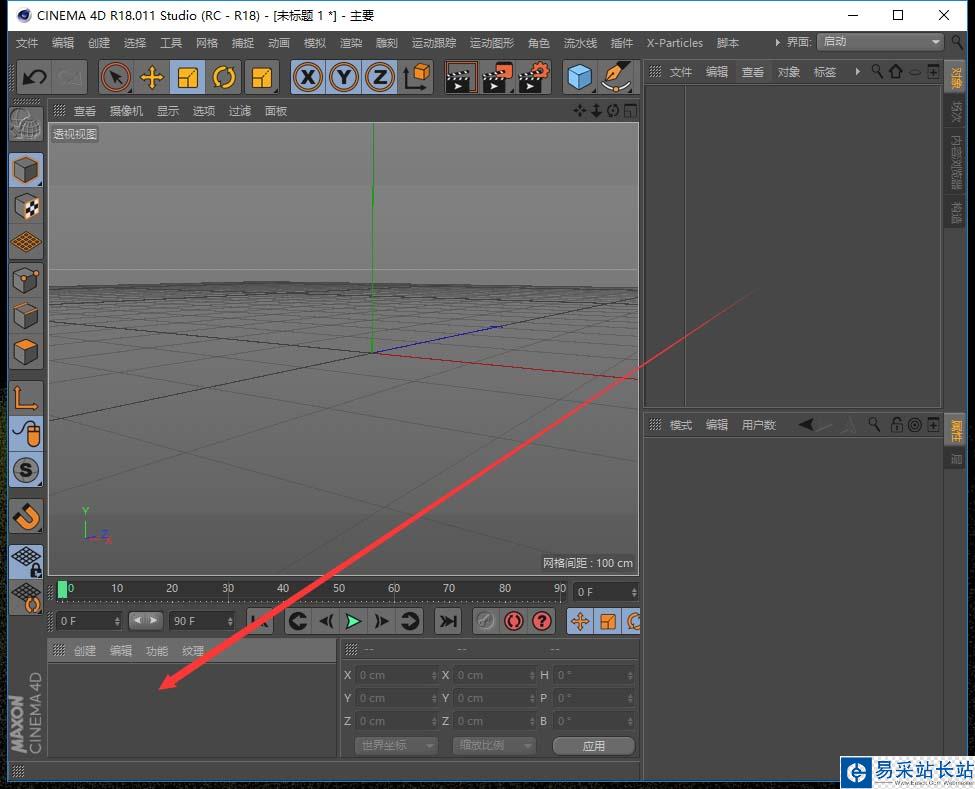This screenshot has height=789, width=975.
Task: Toggle the Y axis lock
Action: pos(344,77)
